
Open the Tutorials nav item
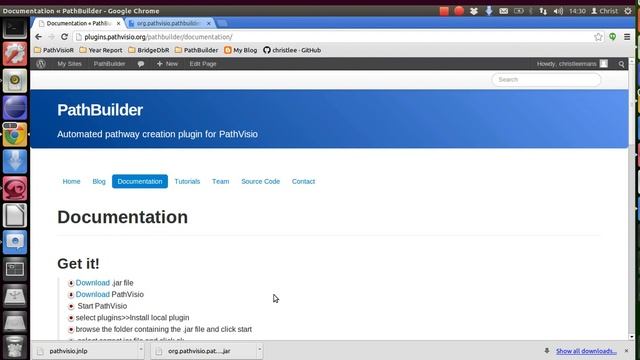(187, 181)
